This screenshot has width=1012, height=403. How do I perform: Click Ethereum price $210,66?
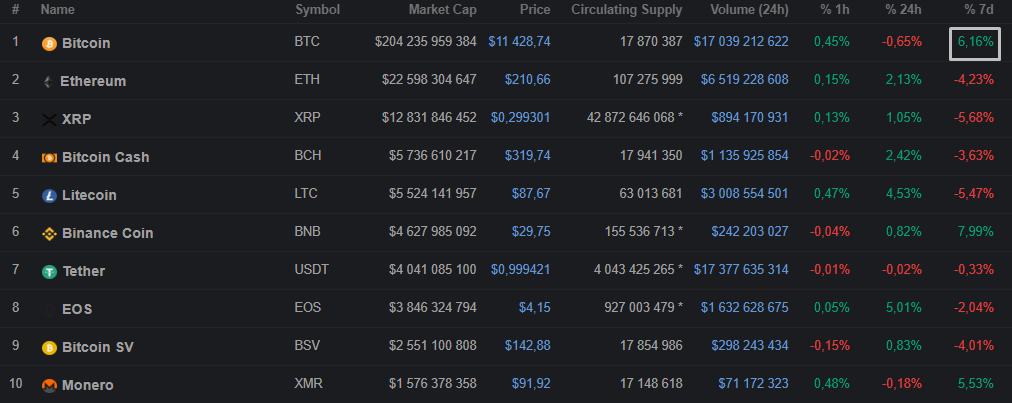[528, 80]
